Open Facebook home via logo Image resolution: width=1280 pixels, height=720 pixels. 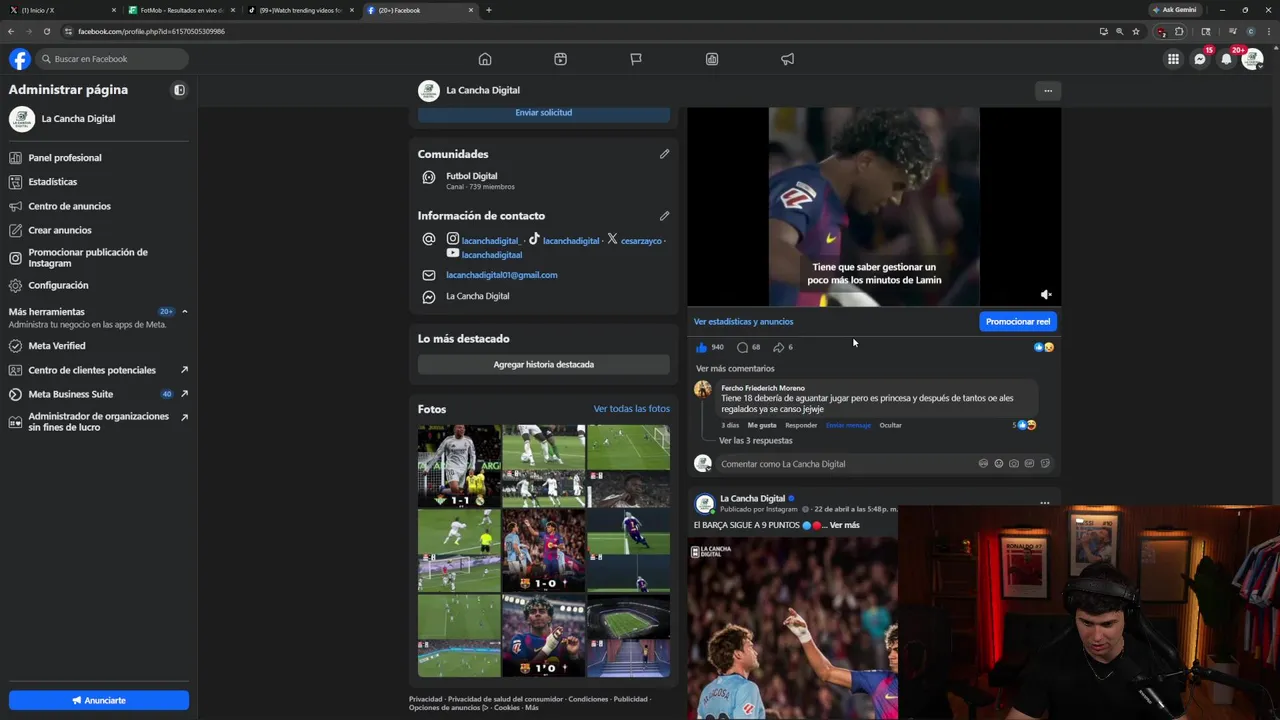coord(19,59)
